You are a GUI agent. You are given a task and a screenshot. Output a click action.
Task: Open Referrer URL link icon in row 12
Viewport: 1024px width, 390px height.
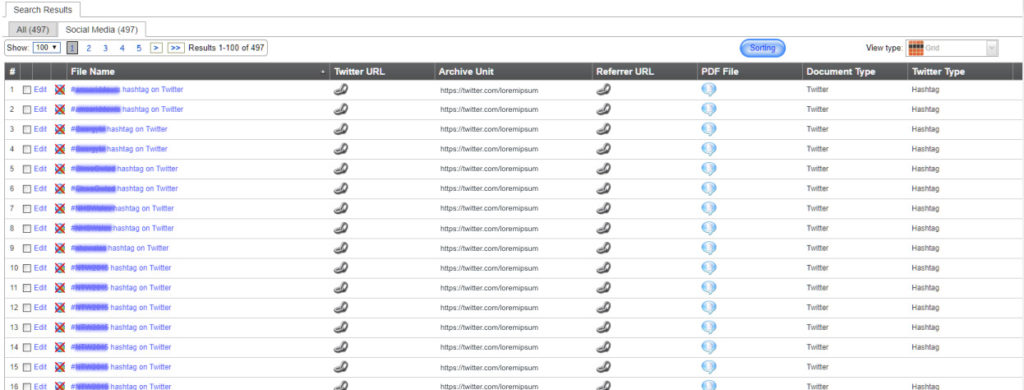click(x=603, y=308)
